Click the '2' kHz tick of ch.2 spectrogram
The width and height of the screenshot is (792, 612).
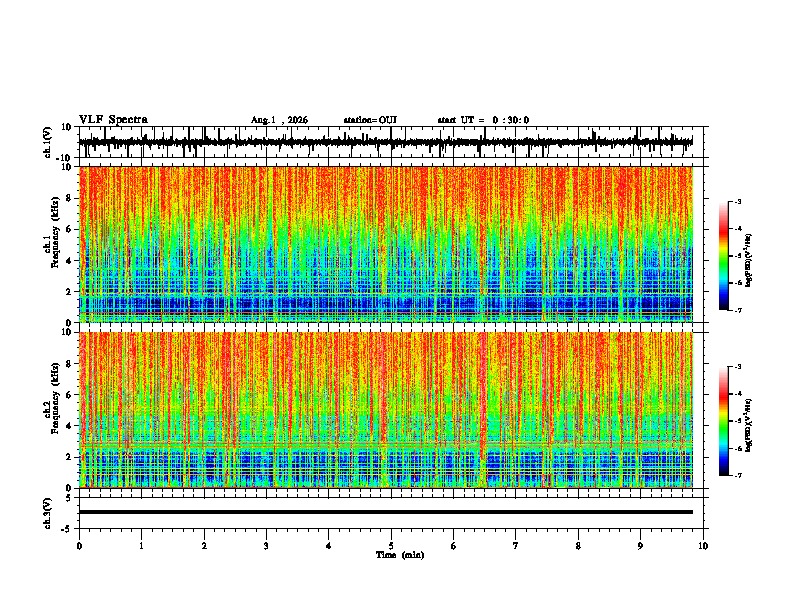click(x=70, y=457)
